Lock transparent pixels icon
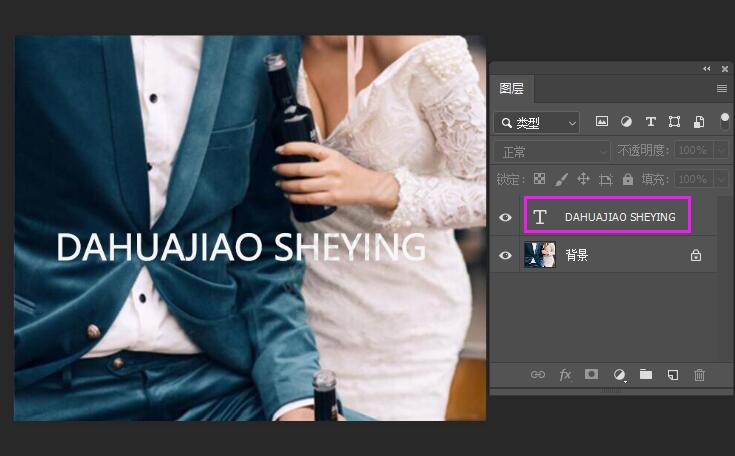The width and height of the screenshot is (735, 456). (x=540, y=179)
